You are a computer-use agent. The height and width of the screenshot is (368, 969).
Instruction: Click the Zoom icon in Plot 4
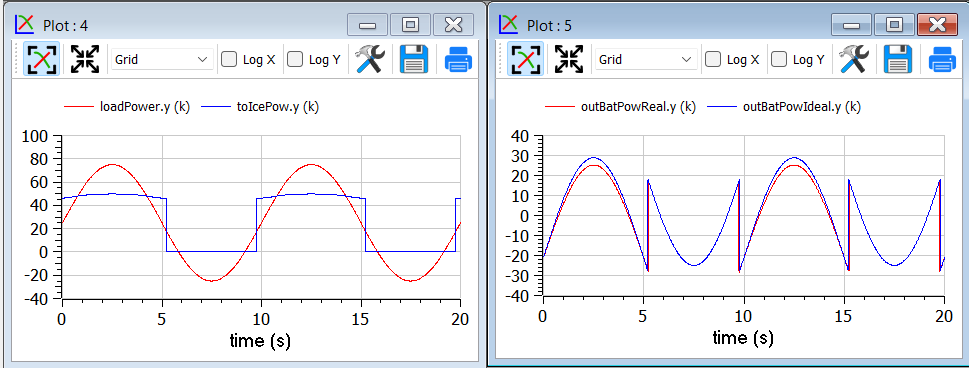tap(41, 59)
